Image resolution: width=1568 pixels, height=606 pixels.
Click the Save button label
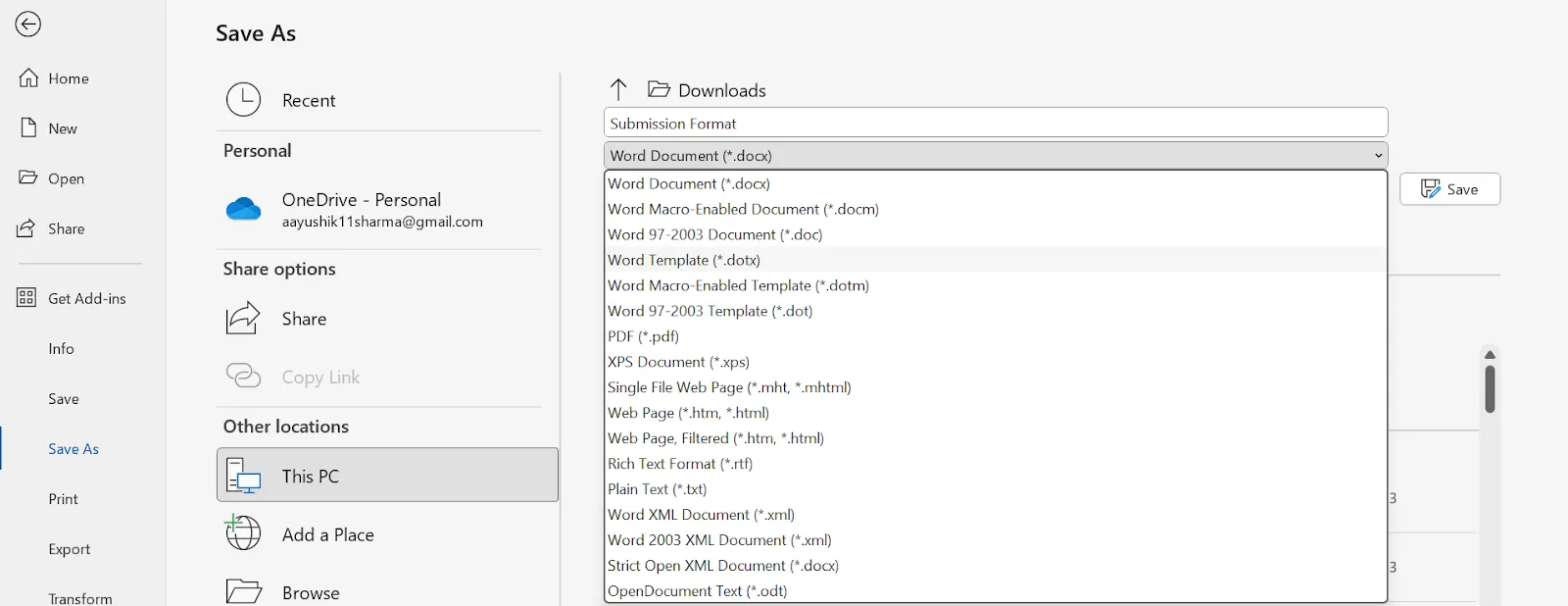click(x=1462, y=189)
